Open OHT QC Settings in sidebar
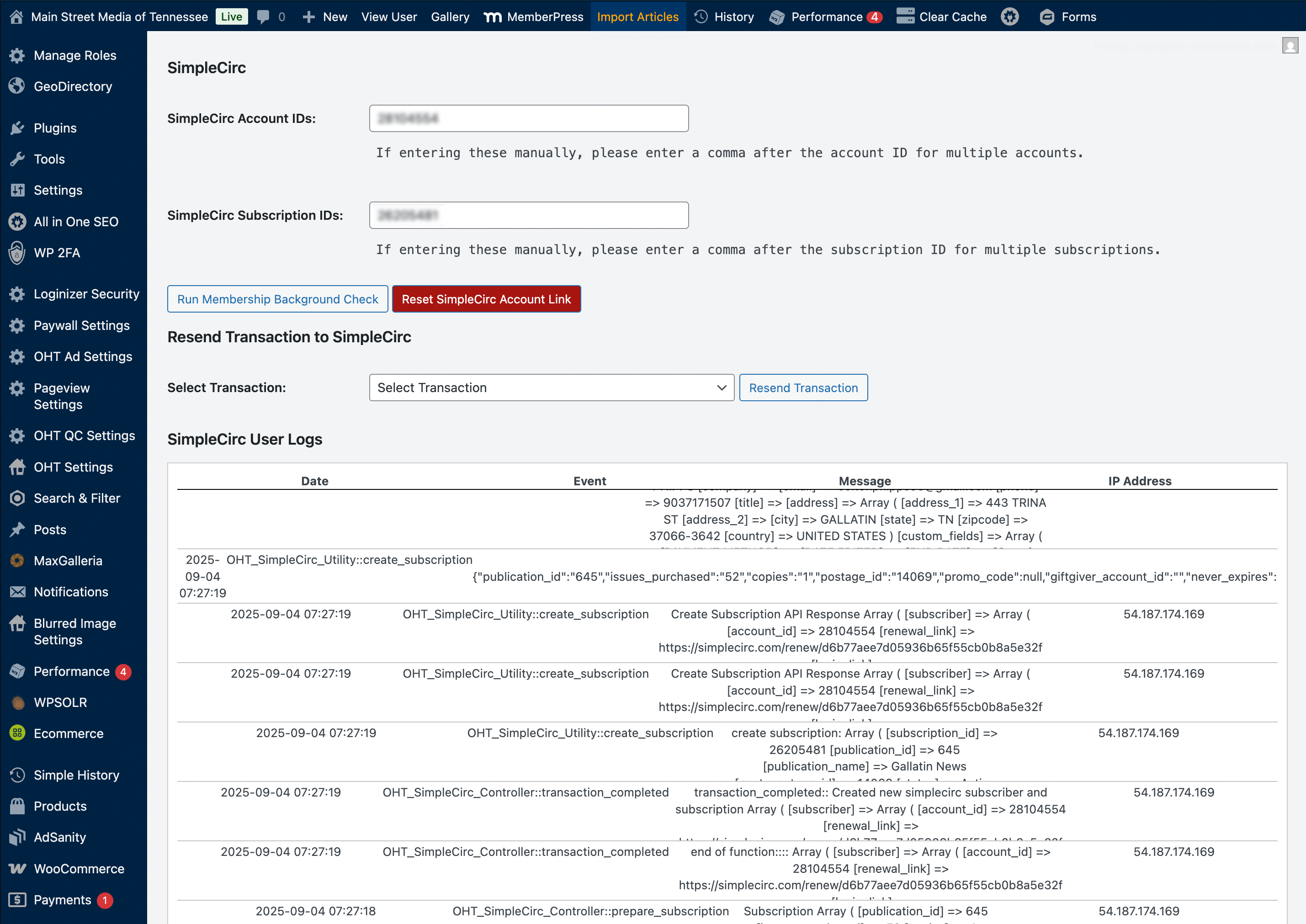The width and height of the screenshot is (1306, 924). coord(84,435)
